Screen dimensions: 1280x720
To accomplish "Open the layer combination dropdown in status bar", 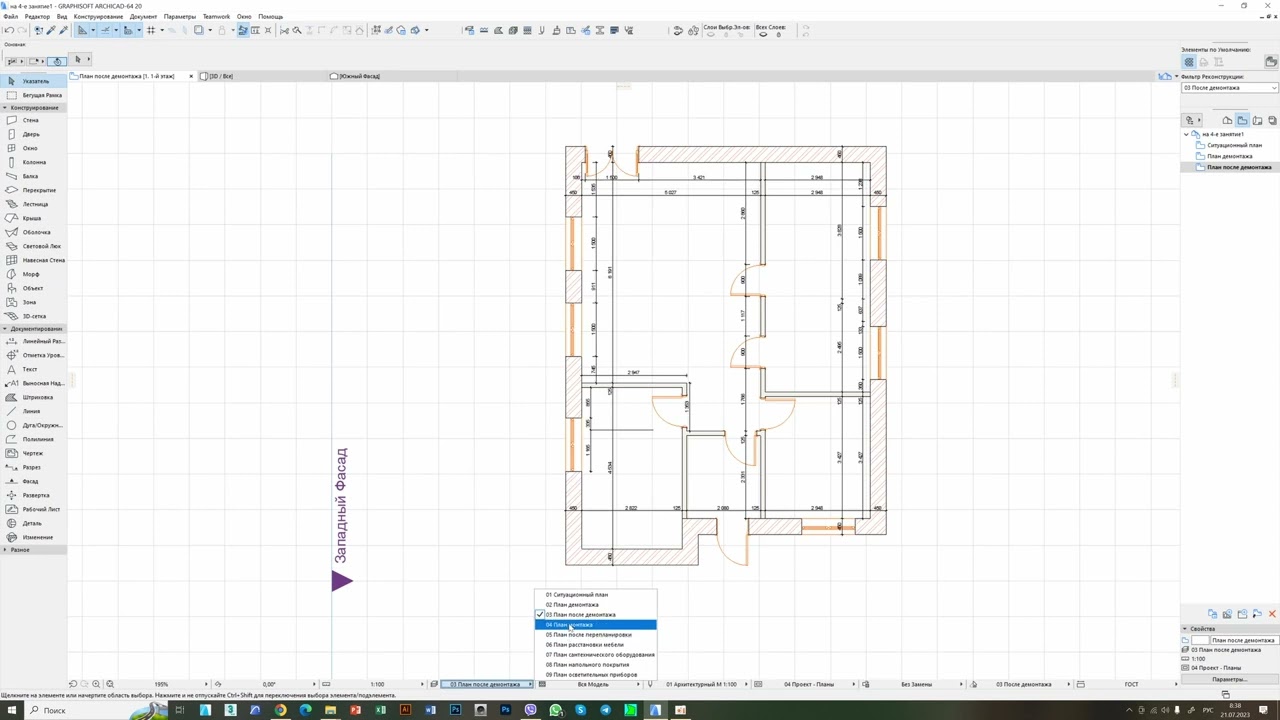I will point(486,684).
